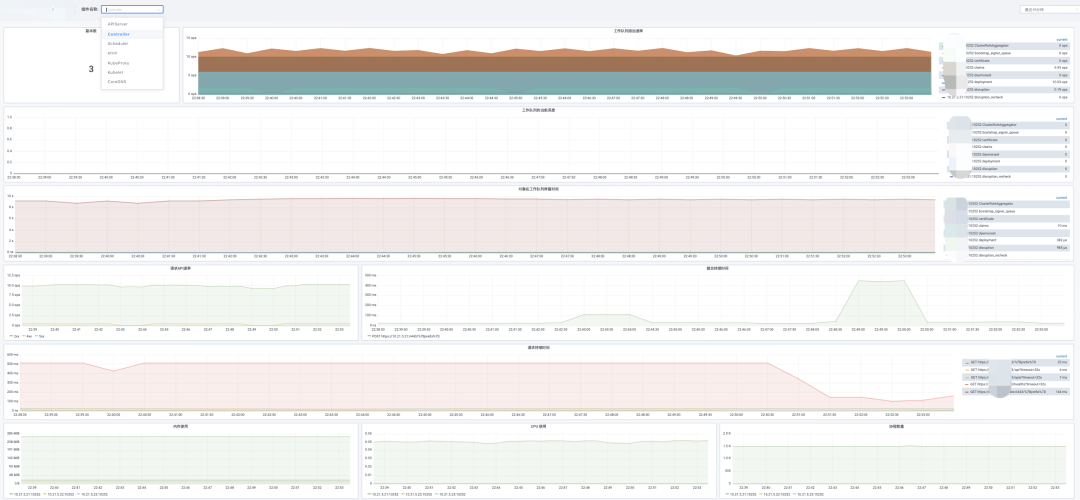Screen dimensions: 1080x500
Task: Sort first chart legend by current column
Action: click(x=1061, y=39)
